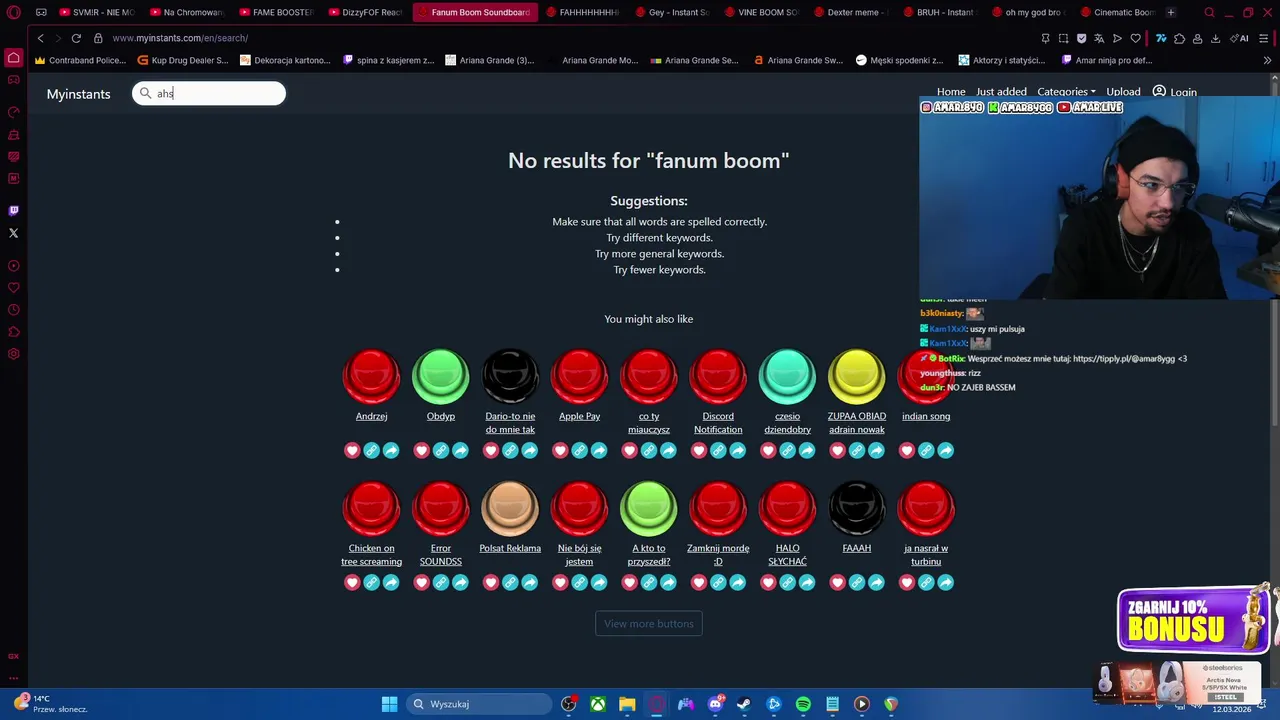Open the tab search magnifier icon

[1210, 13]
